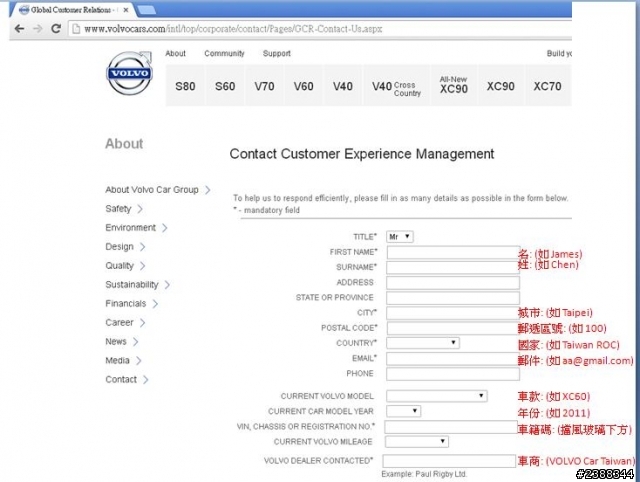Click the Postal Code input field
The height and width of the screenshot is (482, 640).
click(453, 328)
